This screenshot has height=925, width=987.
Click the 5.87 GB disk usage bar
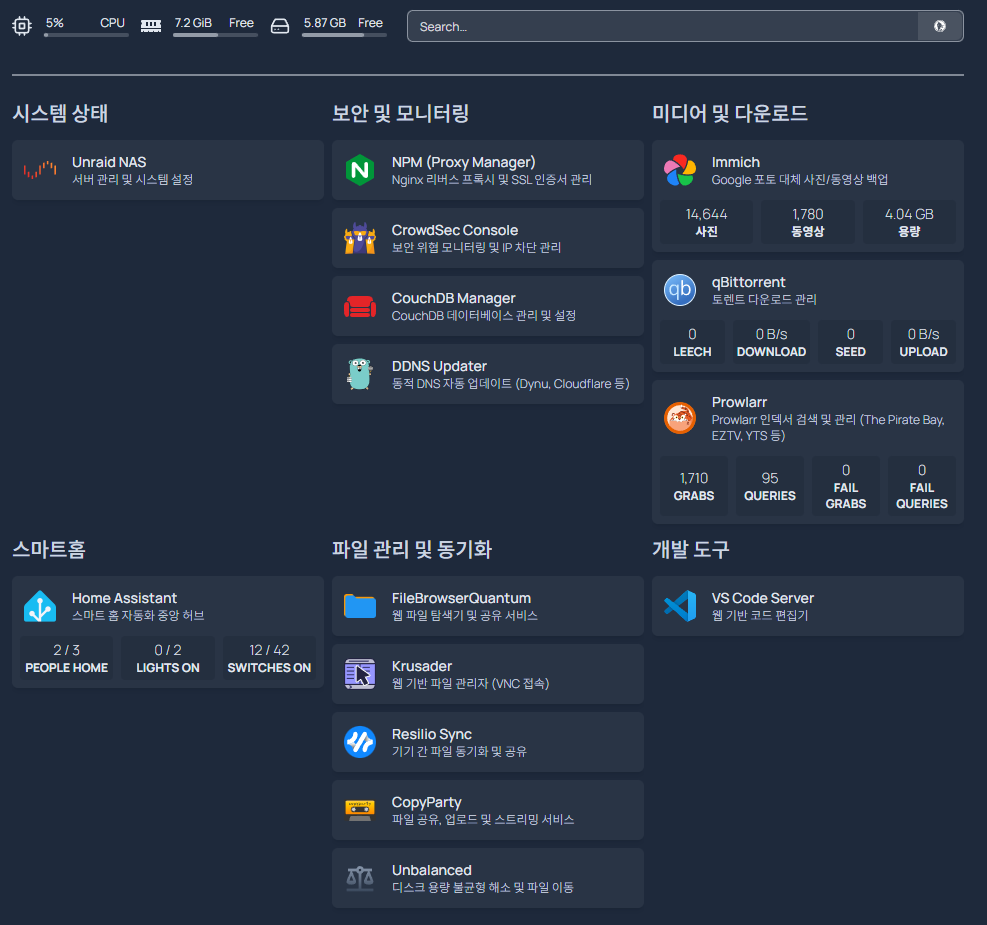tap(344, 35)
